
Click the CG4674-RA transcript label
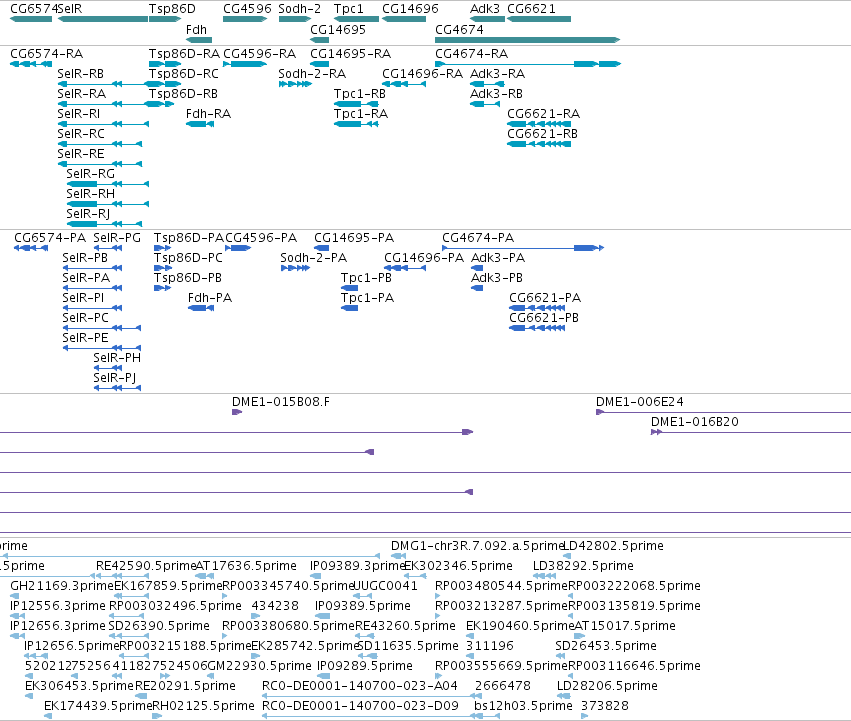tap(472, 54)
